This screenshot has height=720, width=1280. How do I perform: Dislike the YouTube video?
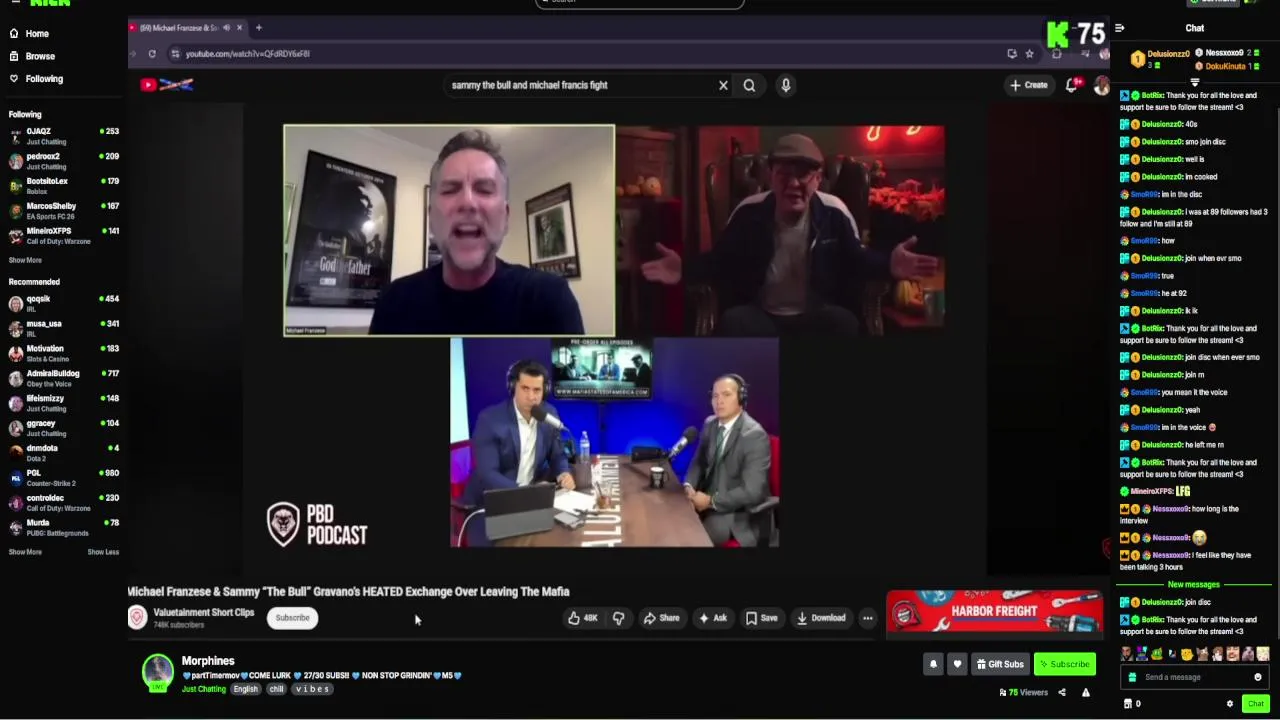[618, 618]
